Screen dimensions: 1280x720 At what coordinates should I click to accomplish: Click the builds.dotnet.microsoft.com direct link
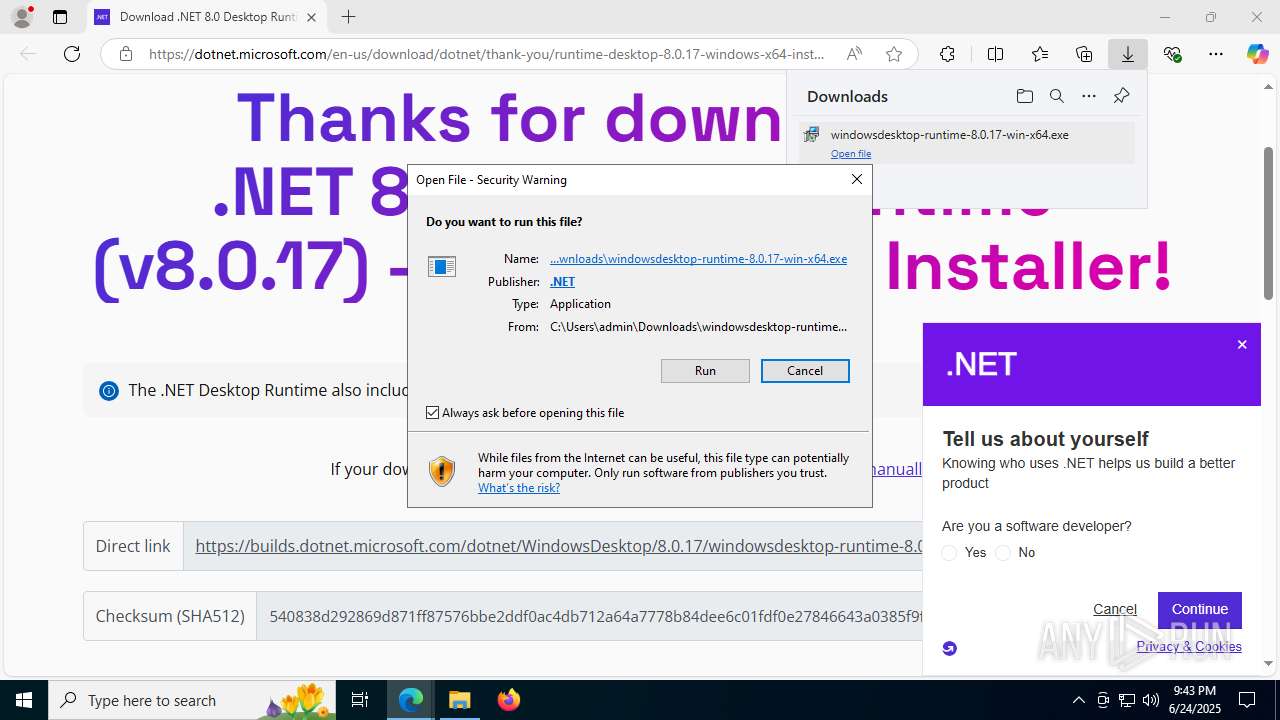click(558, 546)
